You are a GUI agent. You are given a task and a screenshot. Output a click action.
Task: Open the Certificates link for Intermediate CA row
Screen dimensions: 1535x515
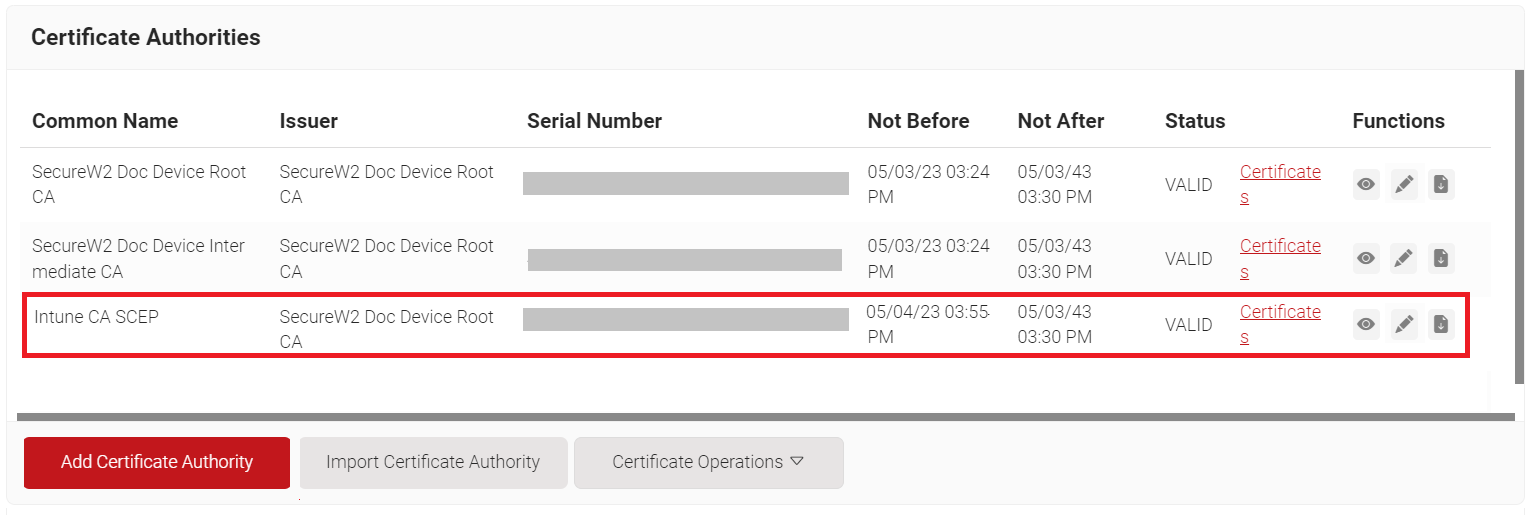tap(1280, 258)
